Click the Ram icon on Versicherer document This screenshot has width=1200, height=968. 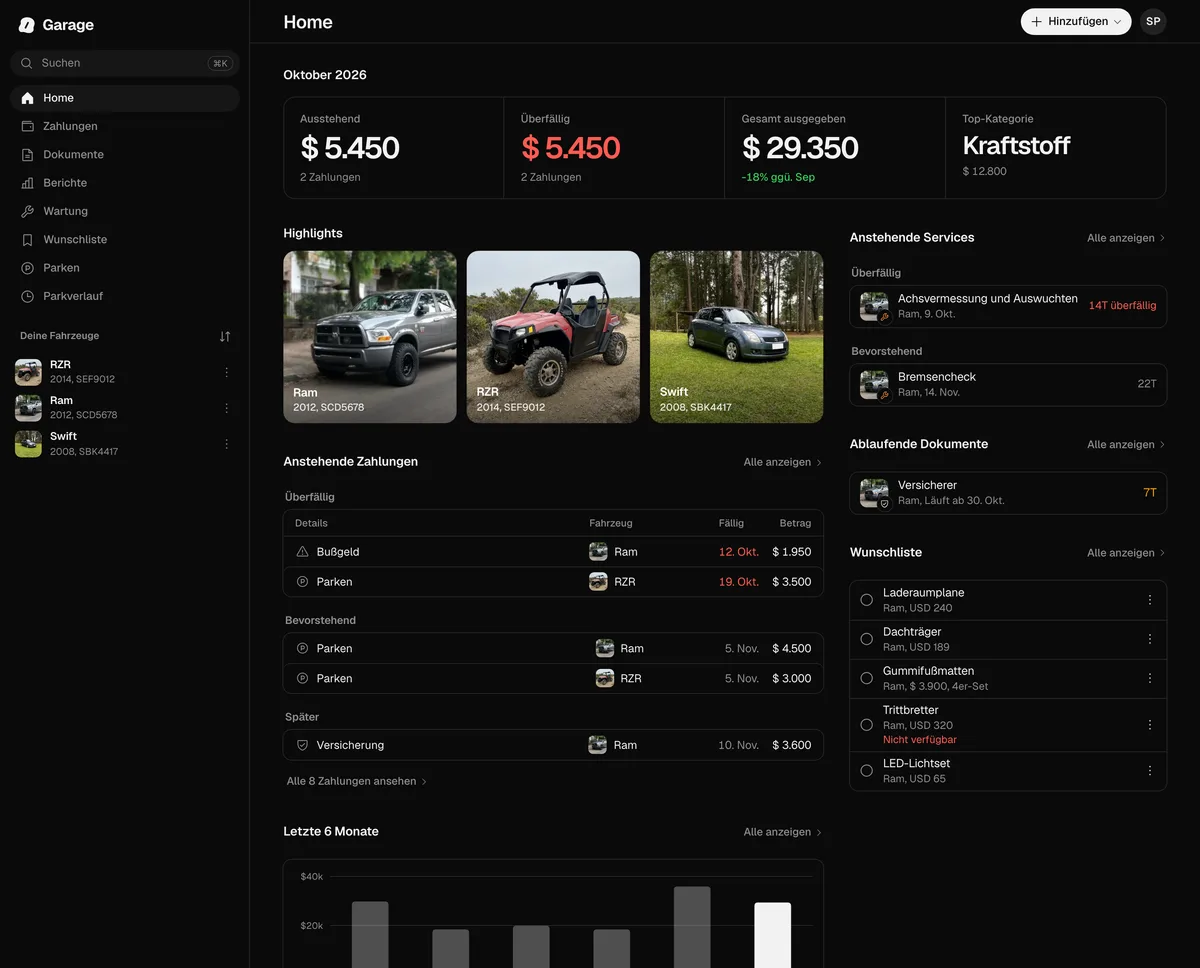(874, 492)
